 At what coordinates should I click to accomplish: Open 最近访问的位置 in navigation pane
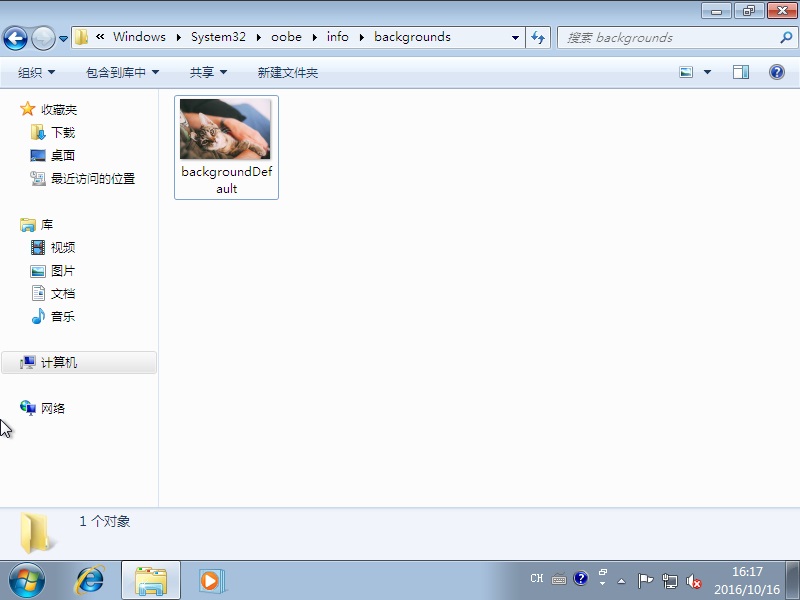click(93, 179)
